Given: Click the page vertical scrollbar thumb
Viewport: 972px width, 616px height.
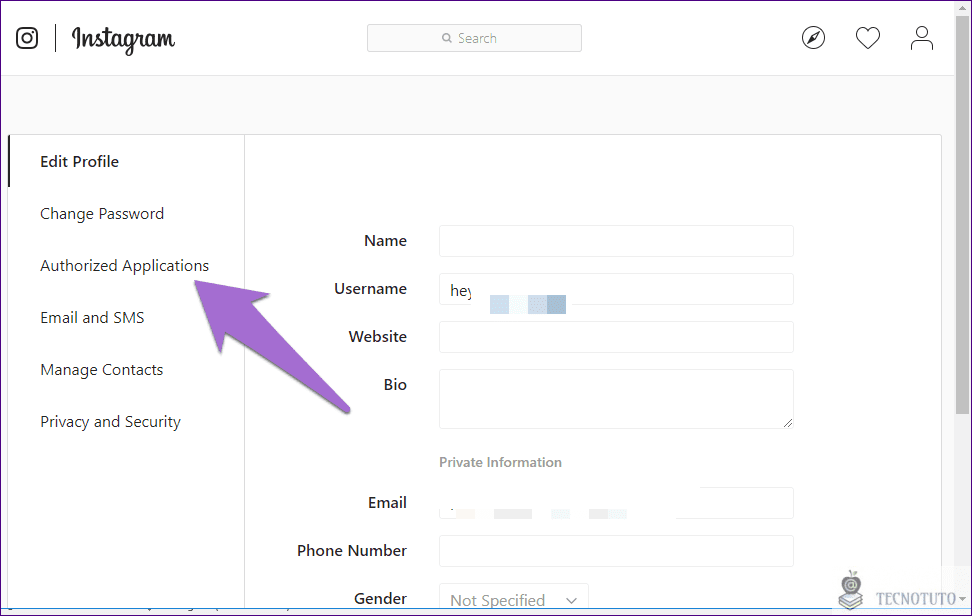Looking at the screenshot, I should 962,214.
